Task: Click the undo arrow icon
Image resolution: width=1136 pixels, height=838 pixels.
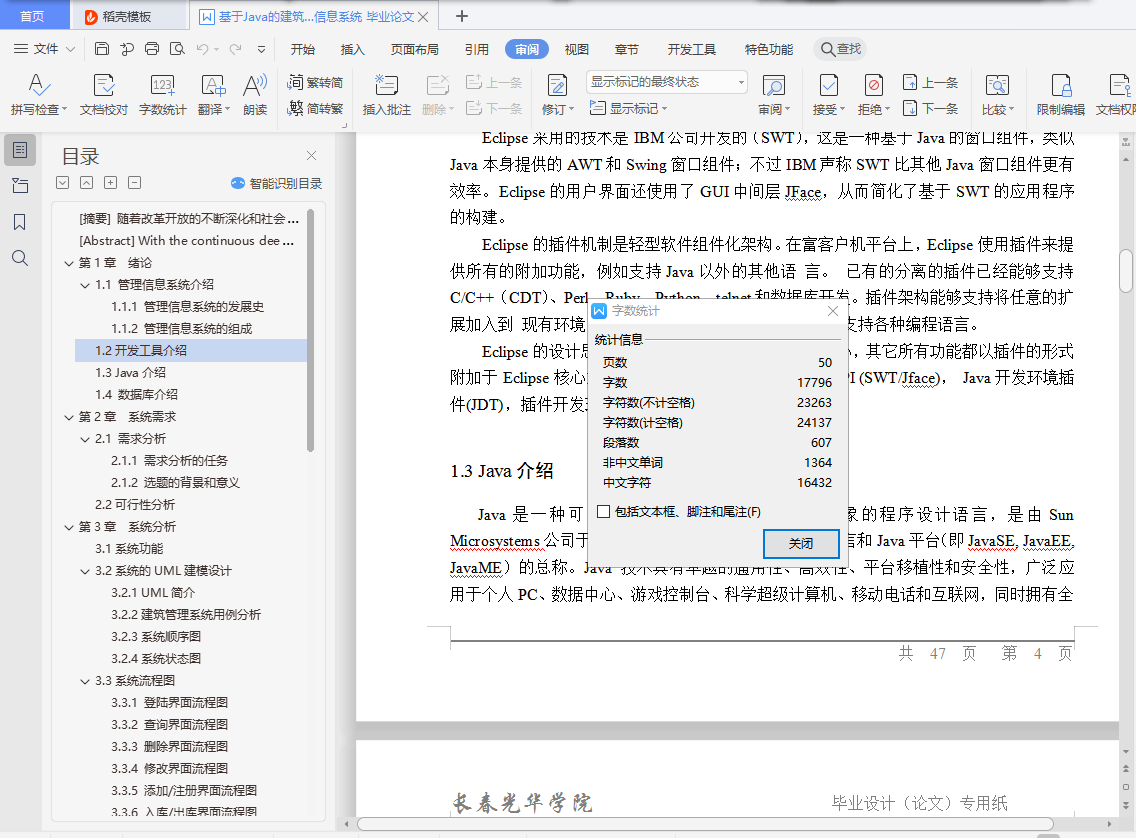Action: pos(202,49)
